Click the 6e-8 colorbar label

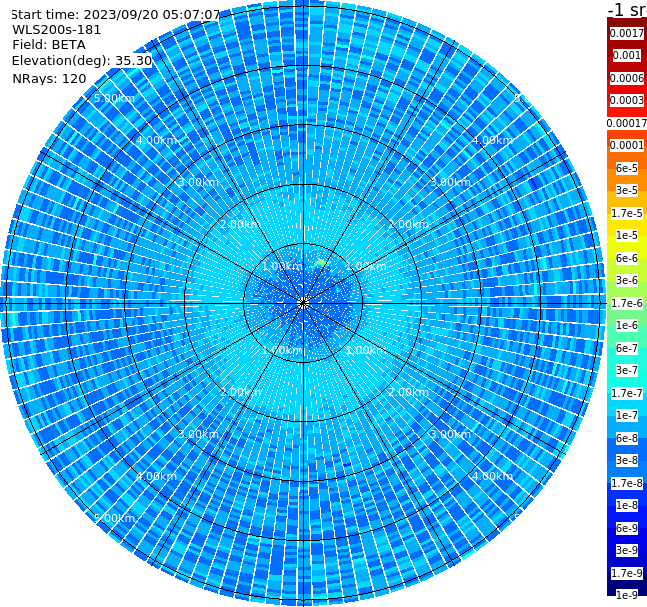627,438
